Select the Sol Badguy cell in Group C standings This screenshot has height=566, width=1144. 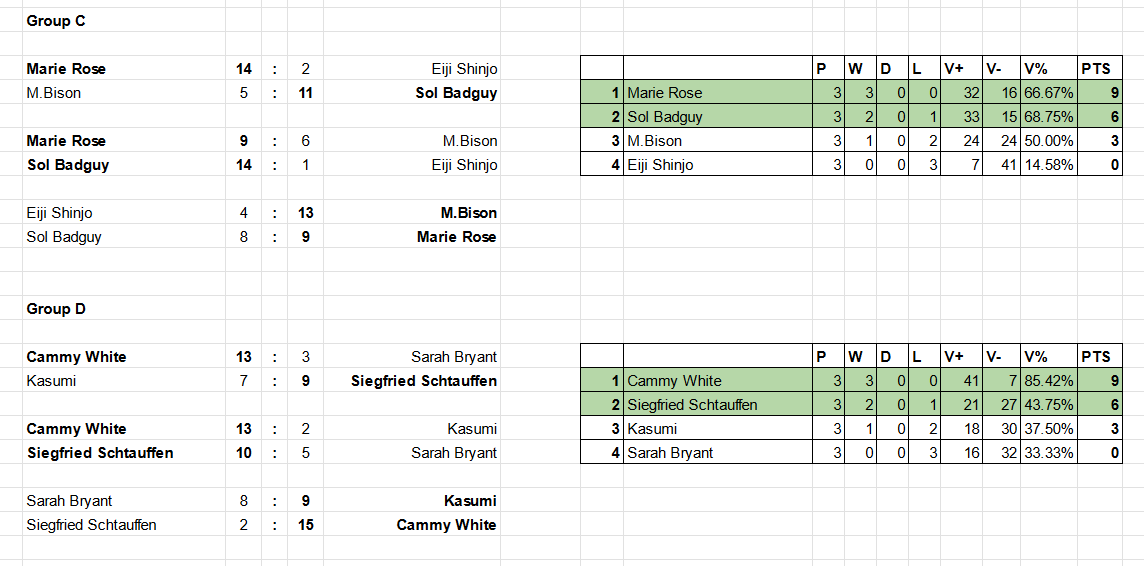718,117
